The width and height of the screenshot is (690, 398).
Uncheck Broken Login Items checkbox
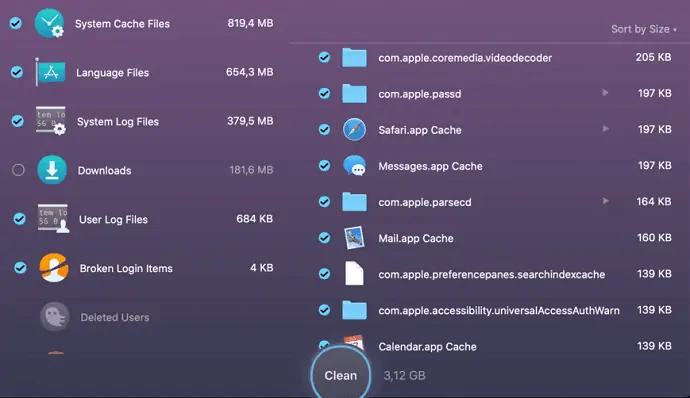click(20, 267)
